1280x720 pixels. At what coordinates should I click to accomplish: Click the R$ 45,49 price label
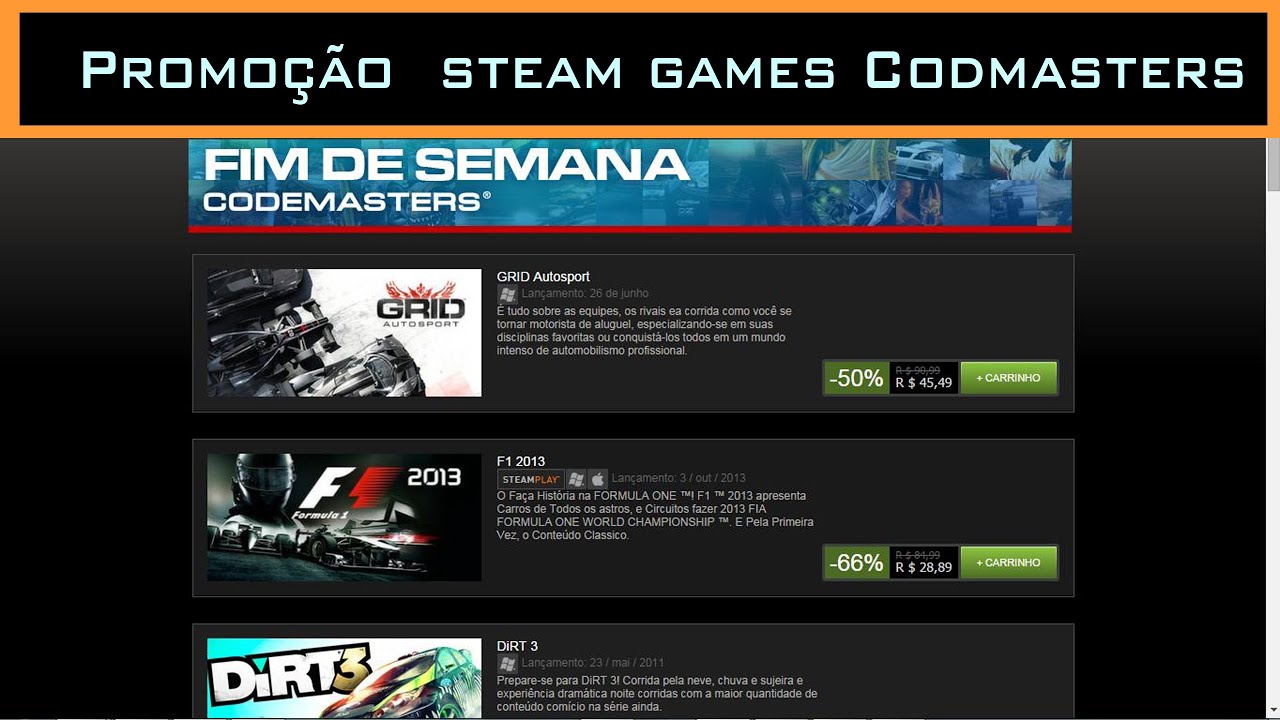click(923, 383)
